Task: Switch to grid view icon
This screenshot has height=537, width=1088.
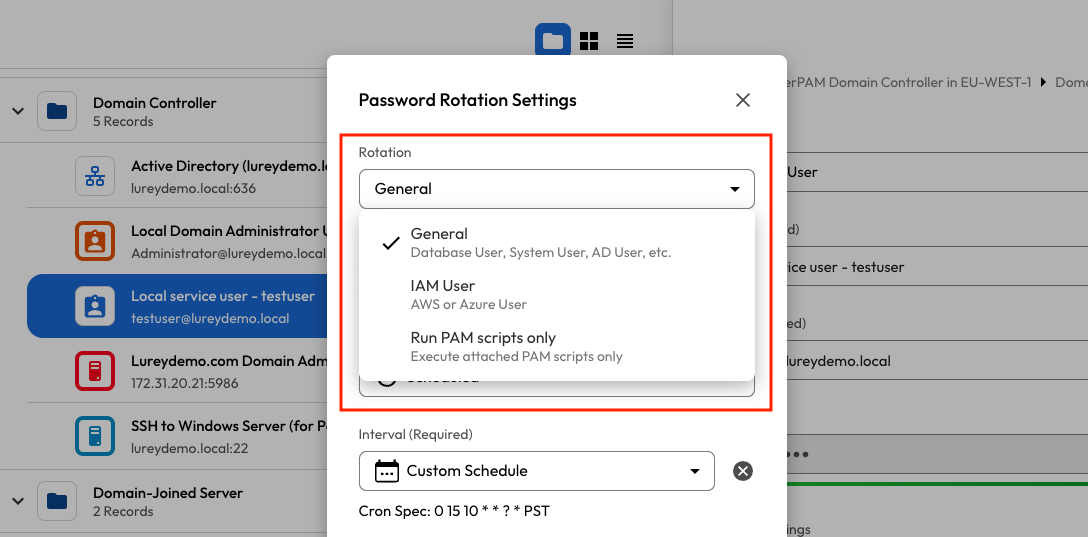Action: [589, 41]
